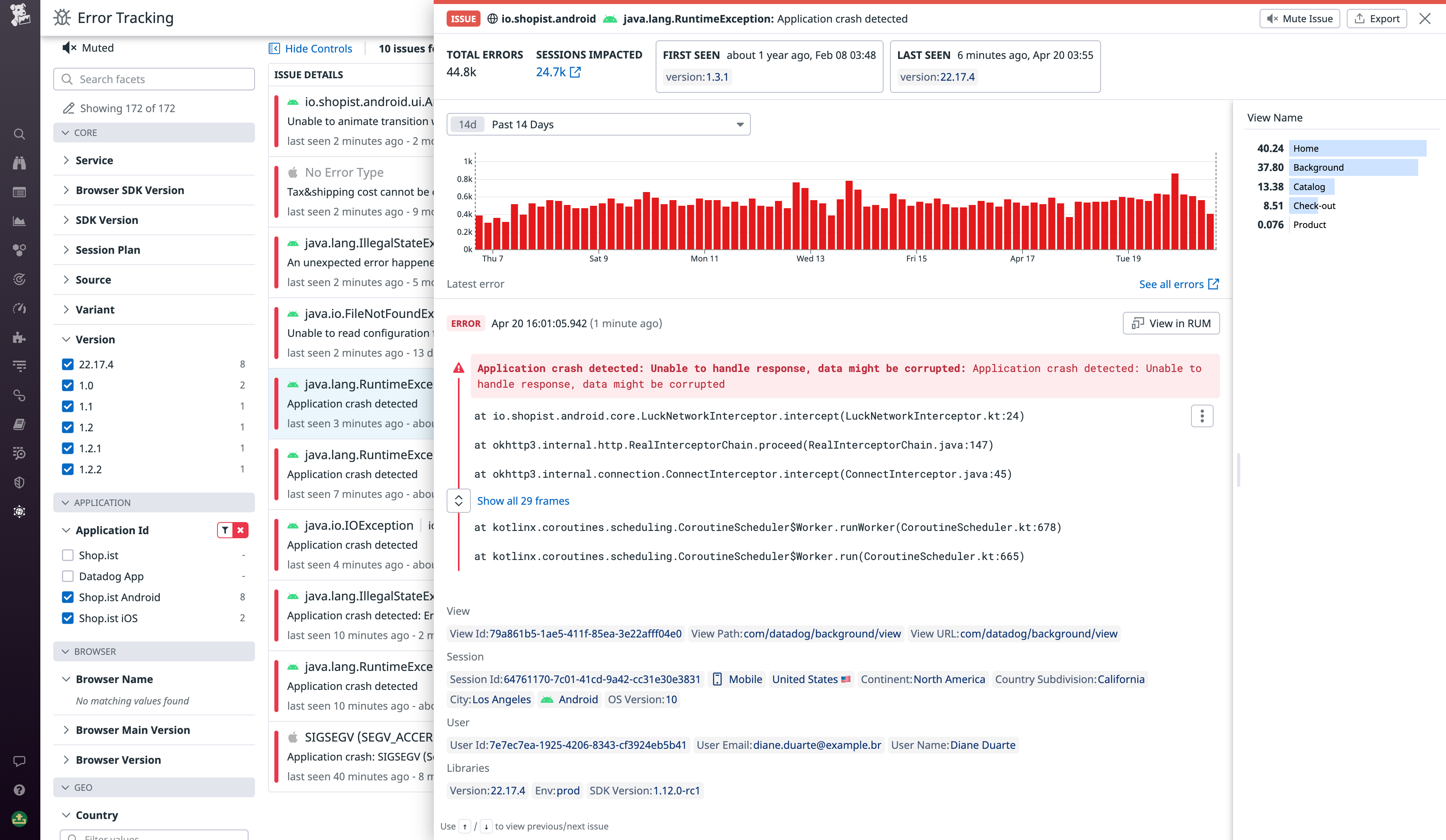Click See all errors link

1171,284
